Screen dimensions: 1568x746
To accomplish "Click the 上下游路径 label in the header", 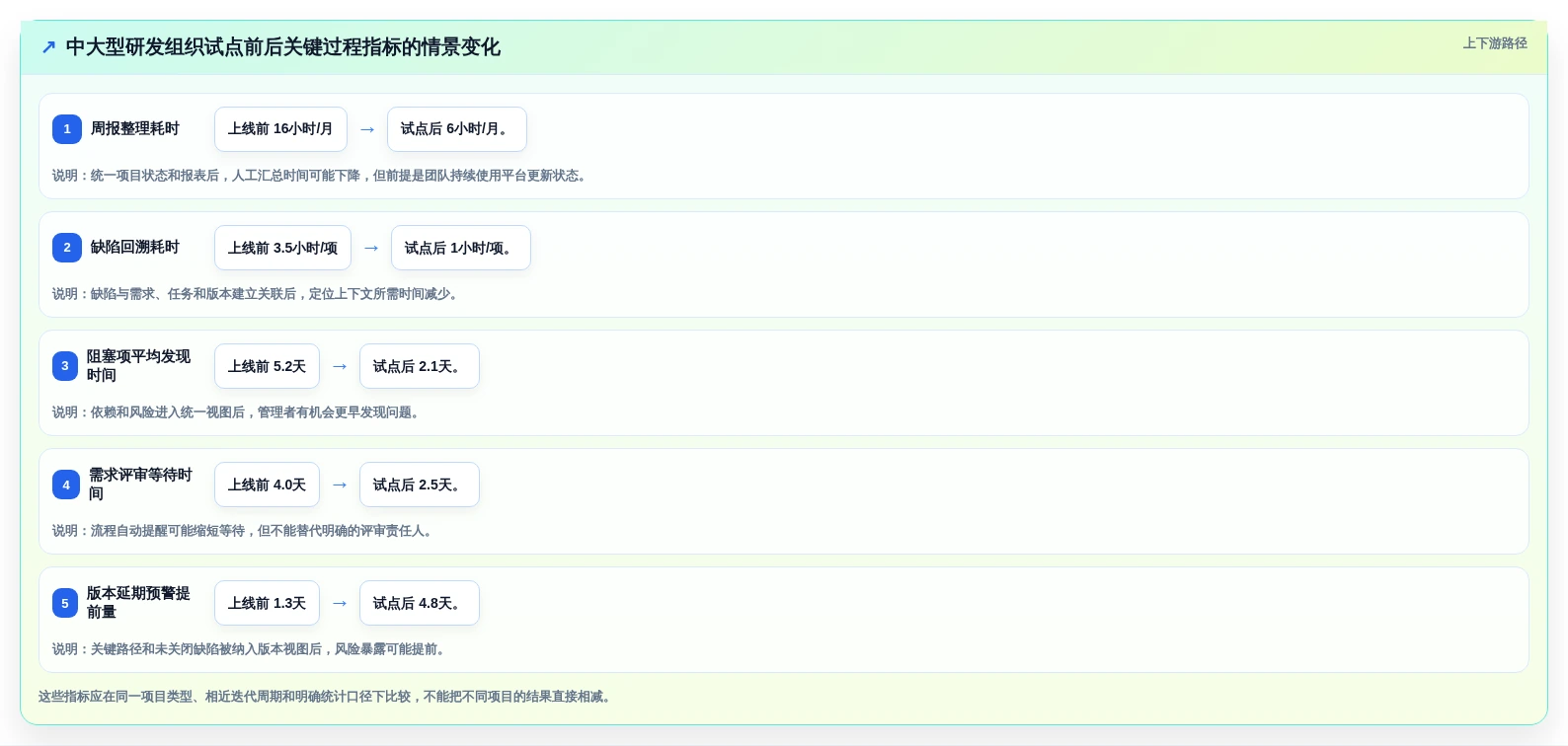I will click(1495, 43).
